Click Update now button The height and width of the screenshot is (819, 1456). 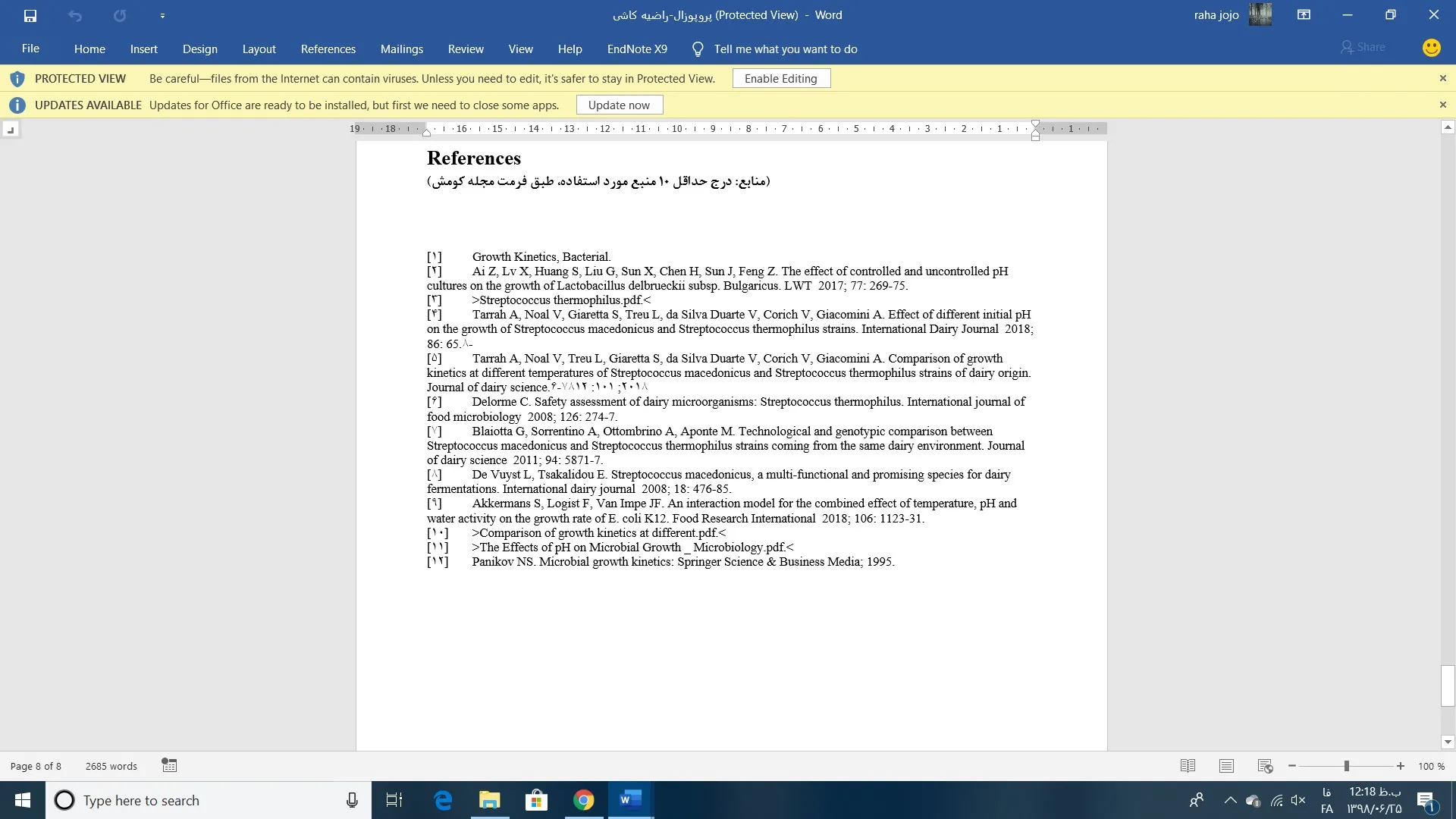tap(619, 105)
